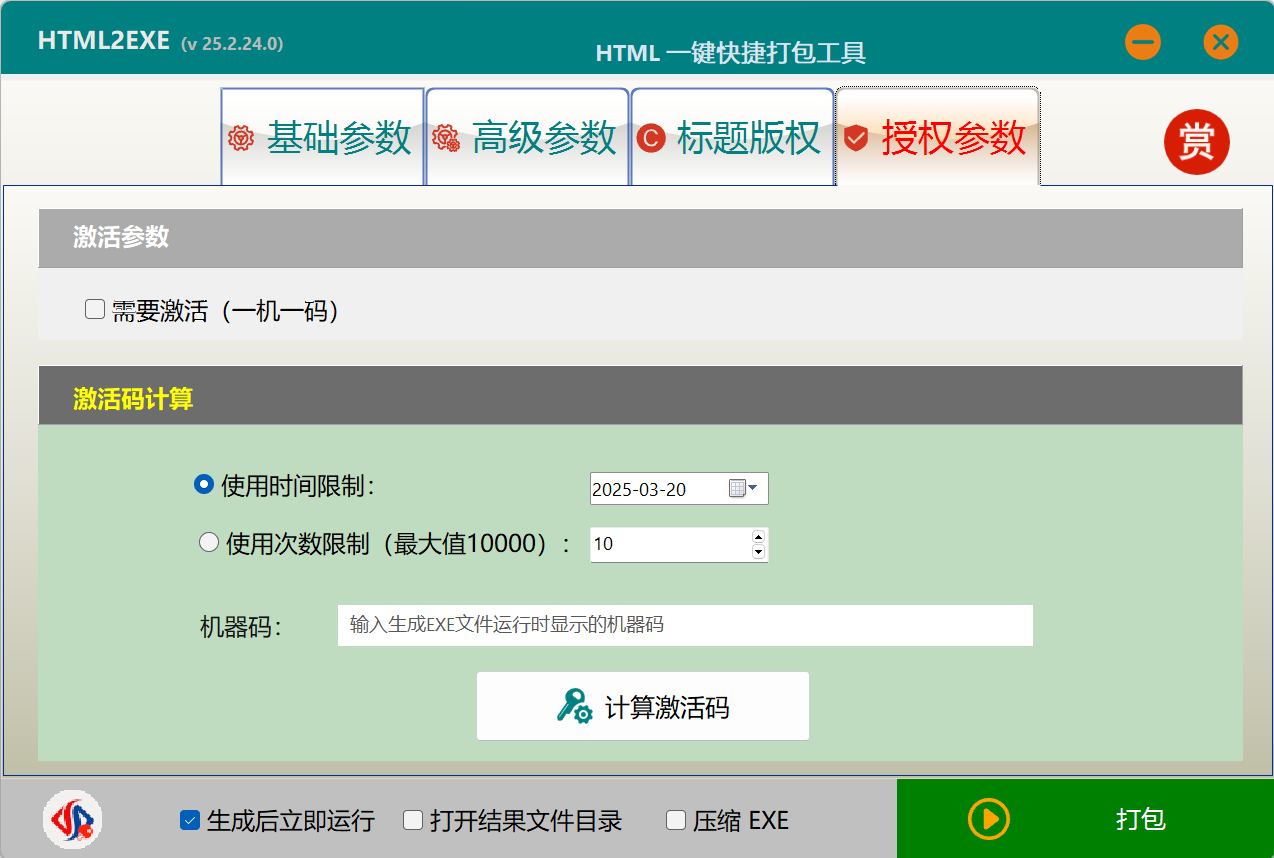The image size is (1274, 858).
Task: Enable 压缩 EXE checkbox
Action: coord(676,820)
